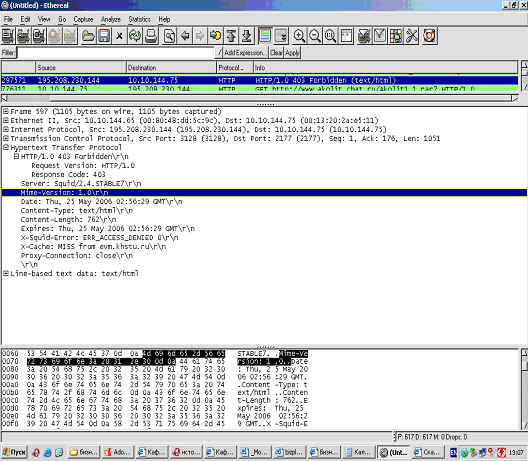Click the taskbar clock showing 13:07
The image size is (528, 461).
click(x=516, y=452)
